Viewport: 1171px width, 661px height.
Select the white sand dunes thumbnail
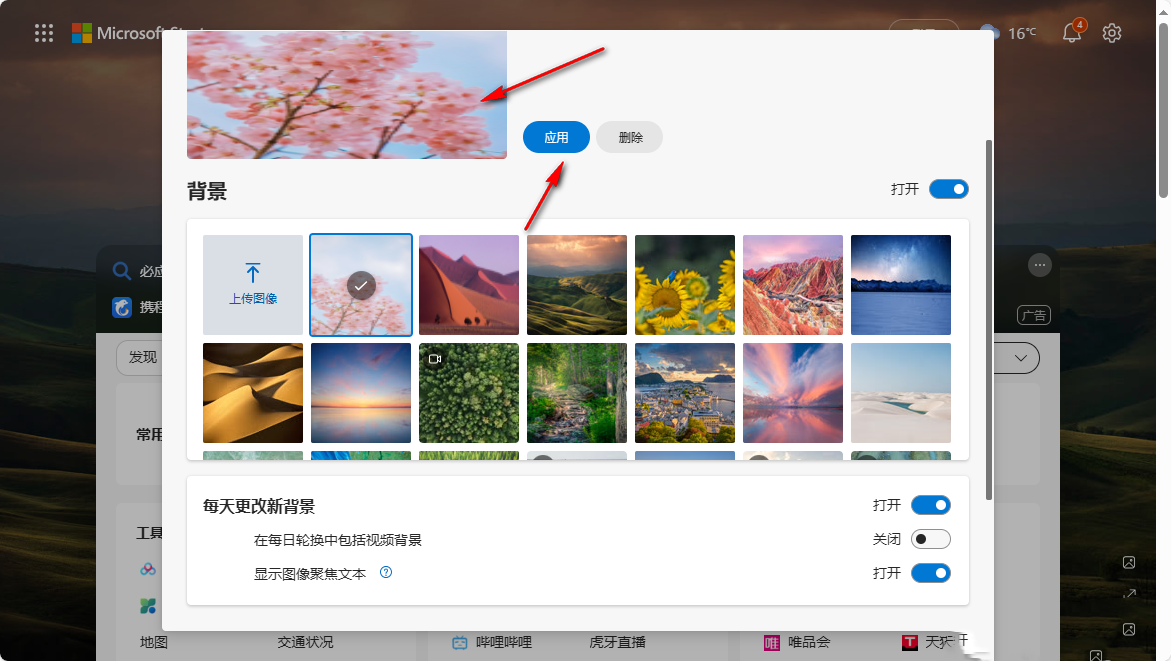tap(901, 393)
